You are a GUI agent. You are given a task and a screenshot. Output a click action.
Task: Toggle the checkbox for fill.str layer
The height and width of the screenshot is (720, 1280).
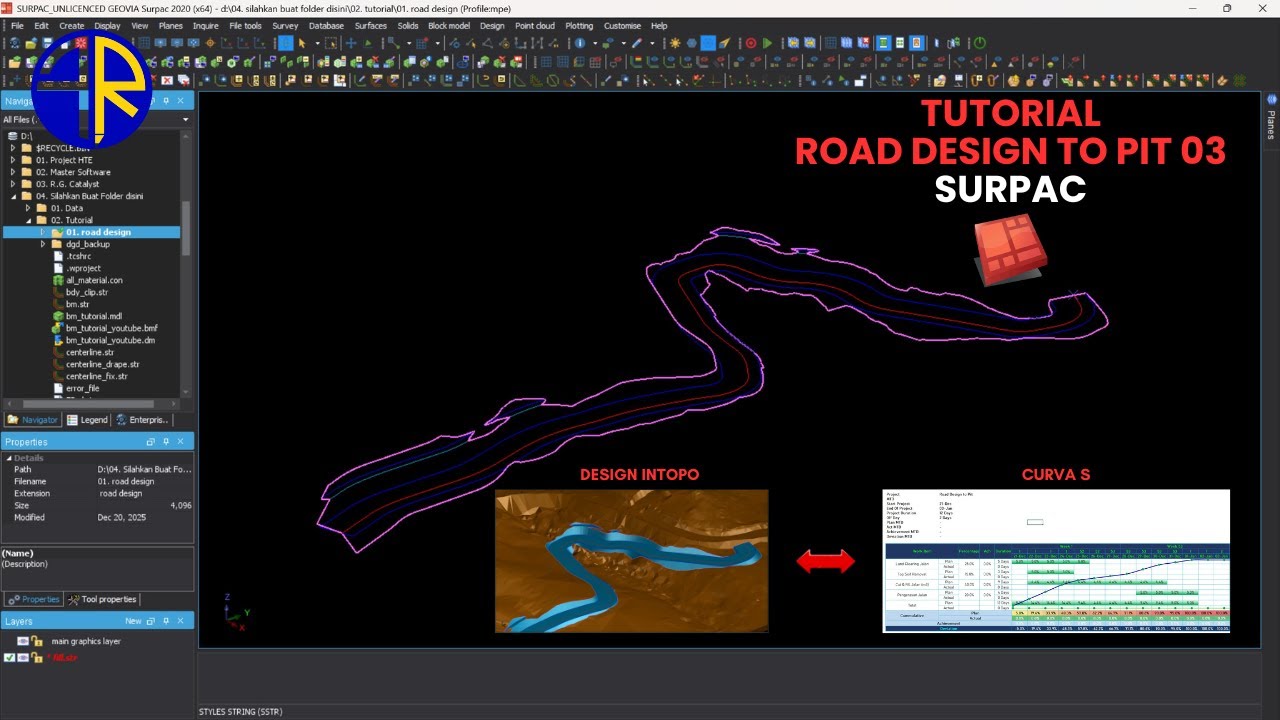point(9,658)
